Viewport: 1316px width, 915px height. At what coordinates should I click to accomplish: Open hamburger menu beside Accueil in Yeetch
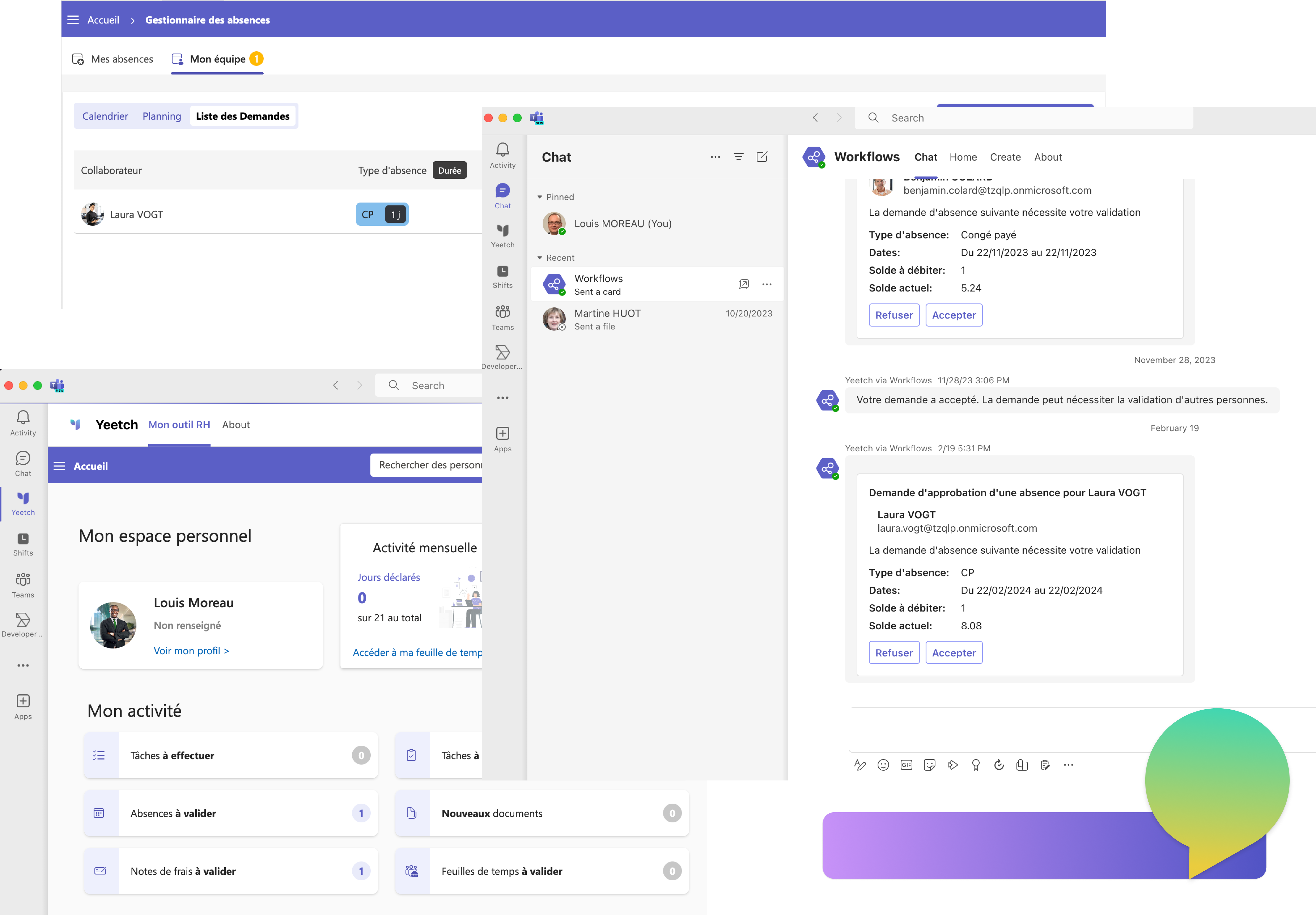59,466
